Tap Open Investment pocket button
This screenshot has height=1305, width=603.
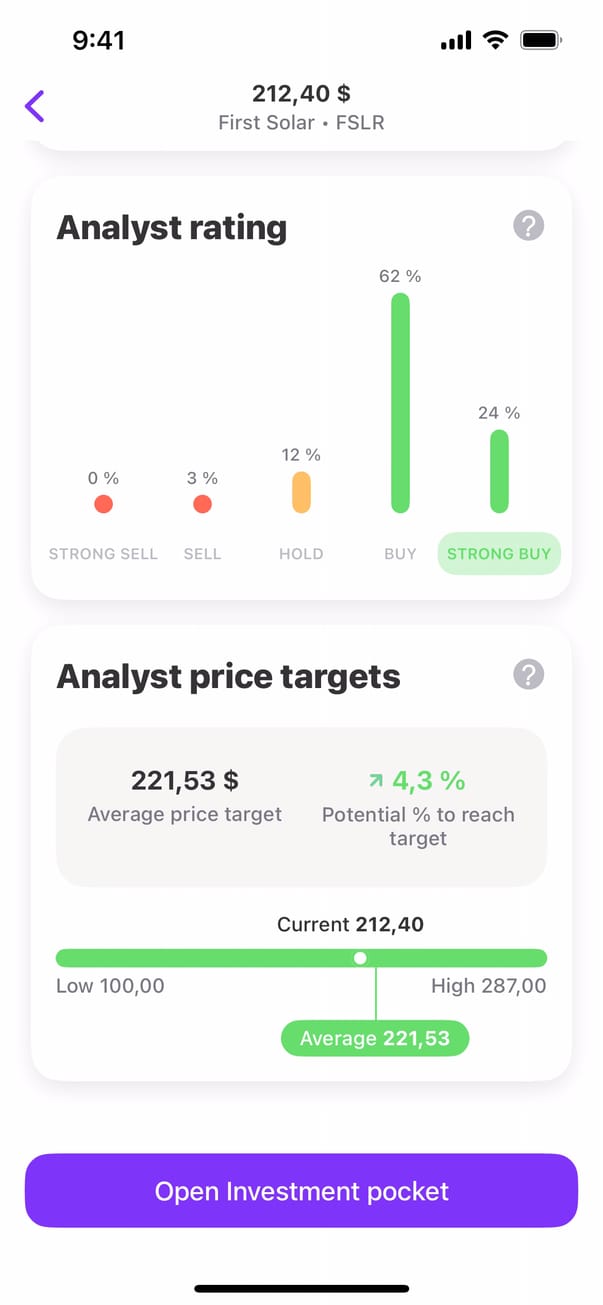pos(301,1191)
